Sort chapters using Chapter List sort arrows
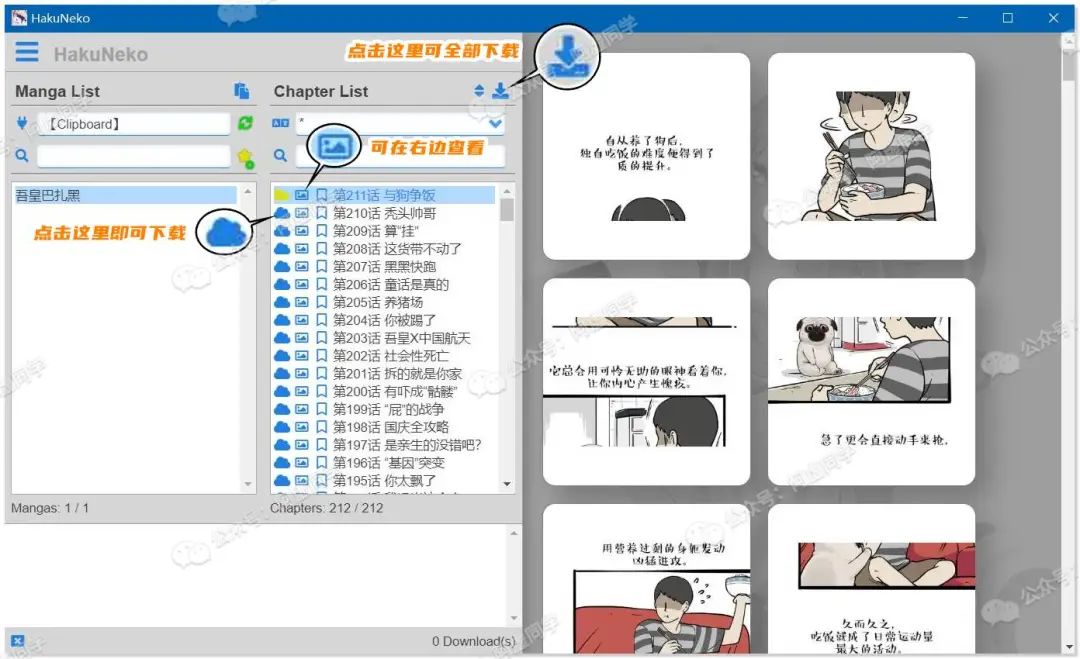Image resolution: width=1080 pixels, height=659 pixels. pyautogui.click(x=479, y=91)
